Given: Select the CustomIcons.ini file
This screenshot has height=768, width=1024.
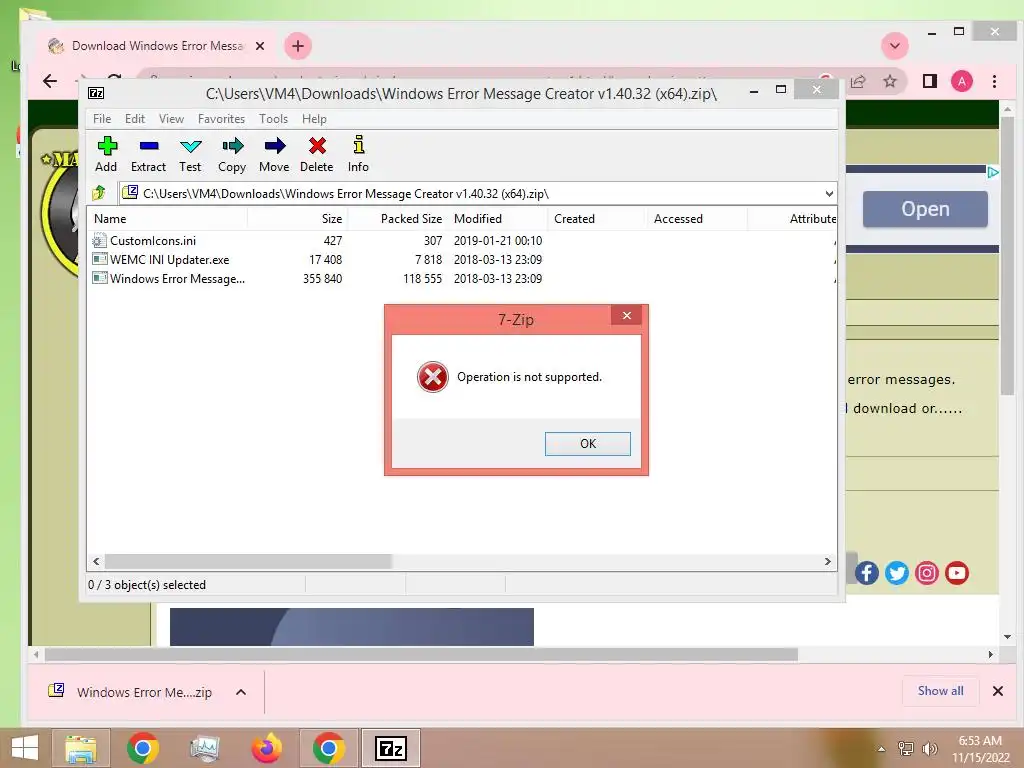Looking at the screenshot, I should click(x=153, y=240).
